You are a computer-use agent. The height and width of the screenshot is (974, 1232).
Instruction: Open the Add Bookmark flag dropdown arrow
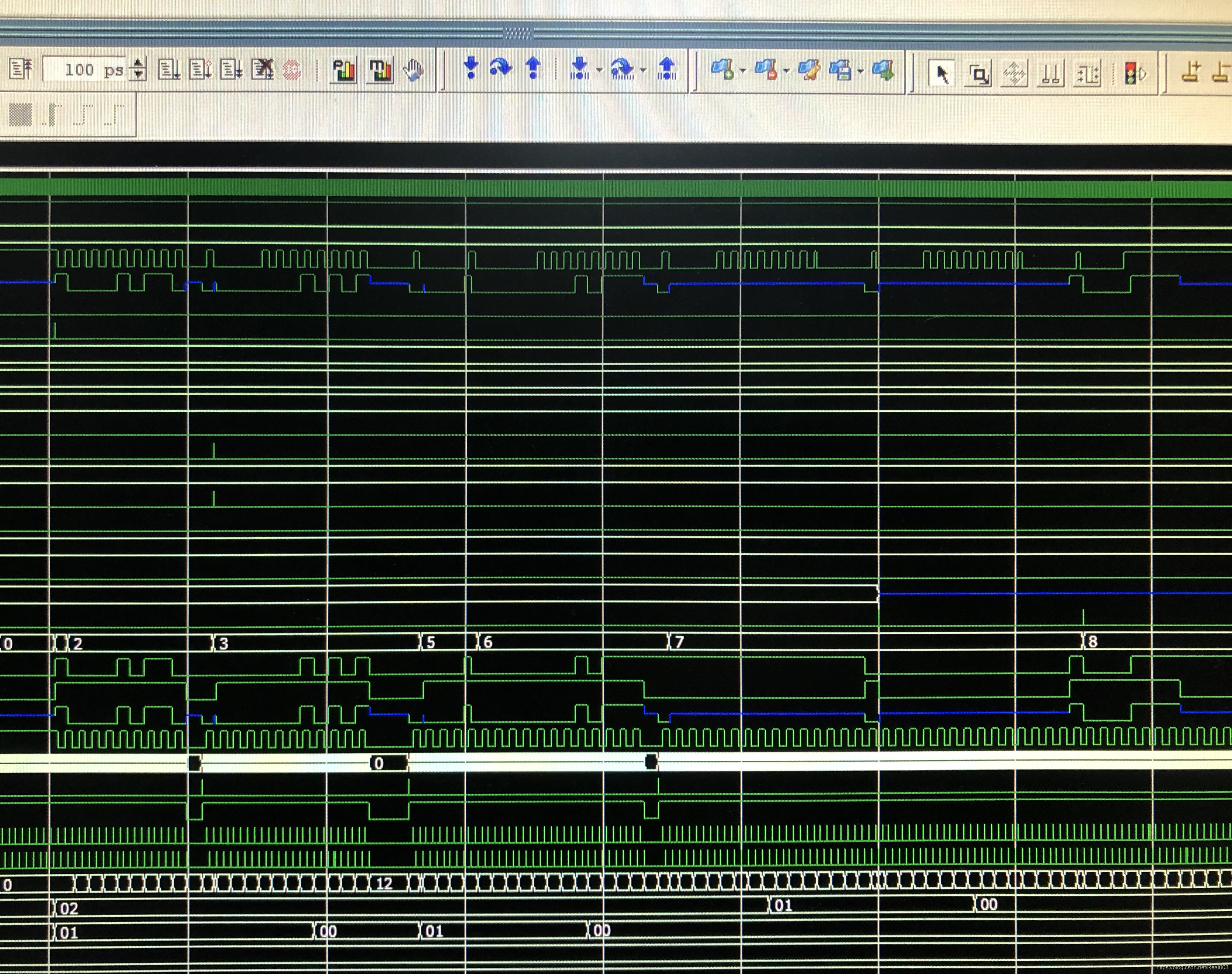[743, 71]
